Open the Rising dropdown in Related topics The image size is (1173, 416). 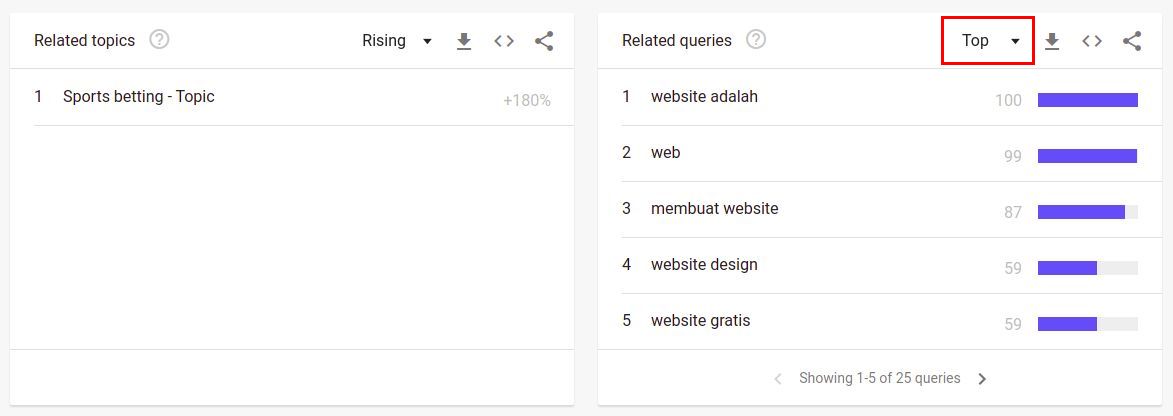coord(397,41)
